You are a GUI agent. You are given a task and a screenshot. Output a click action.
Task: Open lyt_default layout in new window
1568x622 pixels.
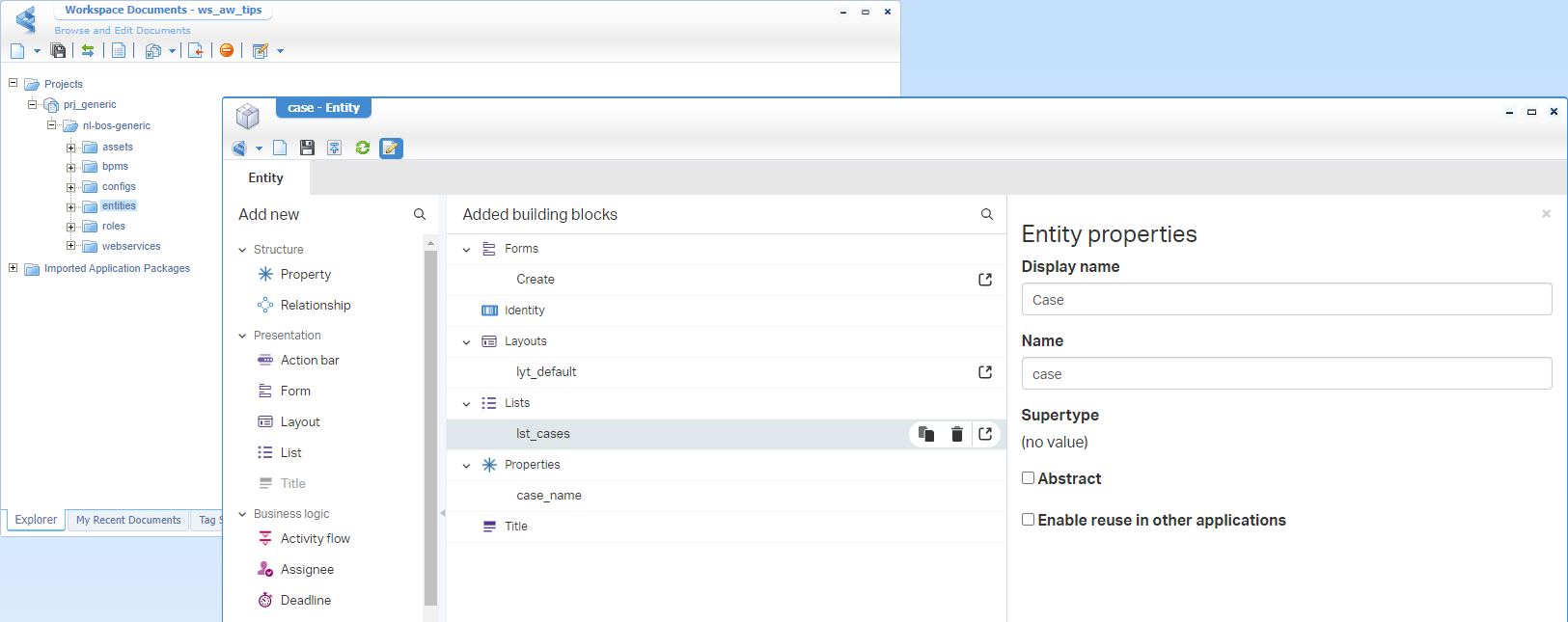[985, 372]
